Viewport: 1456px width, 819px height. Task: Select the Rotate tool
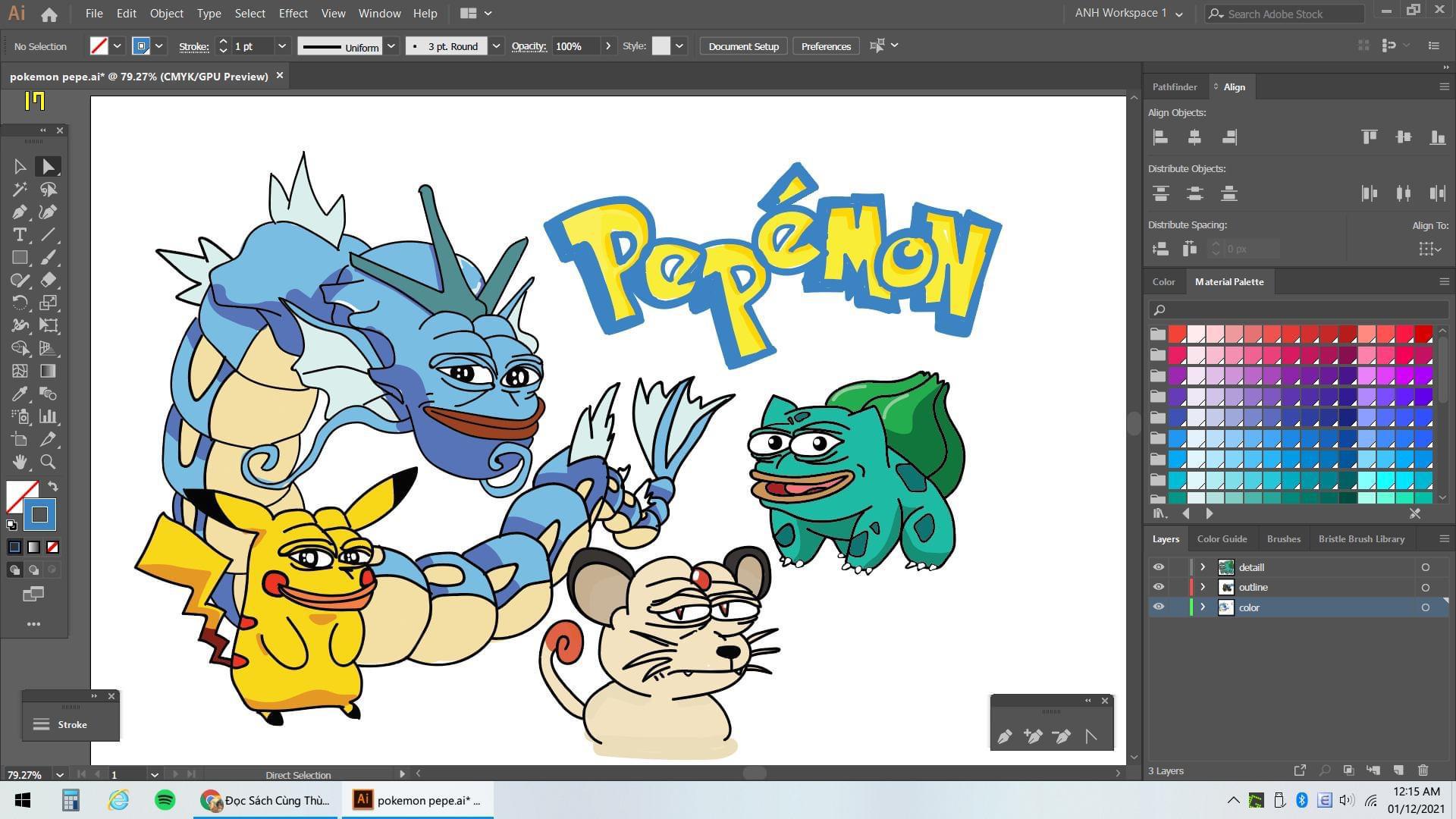(20, 303)
